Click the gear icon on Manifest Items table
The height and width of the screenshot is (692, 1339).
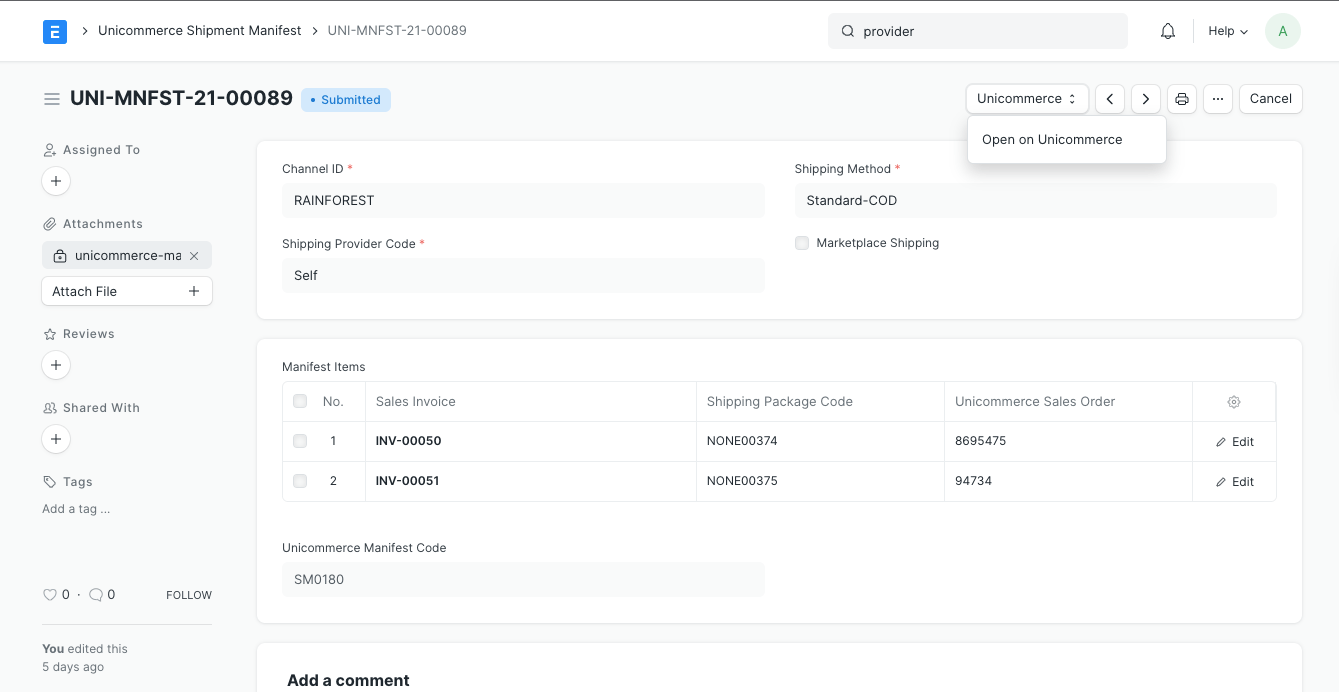tap(1233, 401)
